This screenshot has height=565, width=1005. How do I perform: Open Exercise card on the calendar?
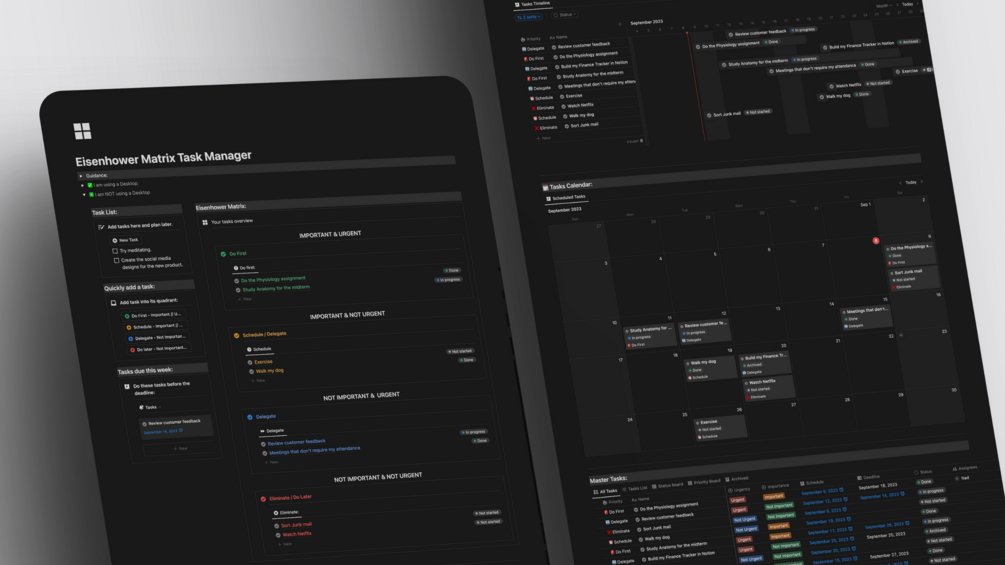tap(721, 429)
